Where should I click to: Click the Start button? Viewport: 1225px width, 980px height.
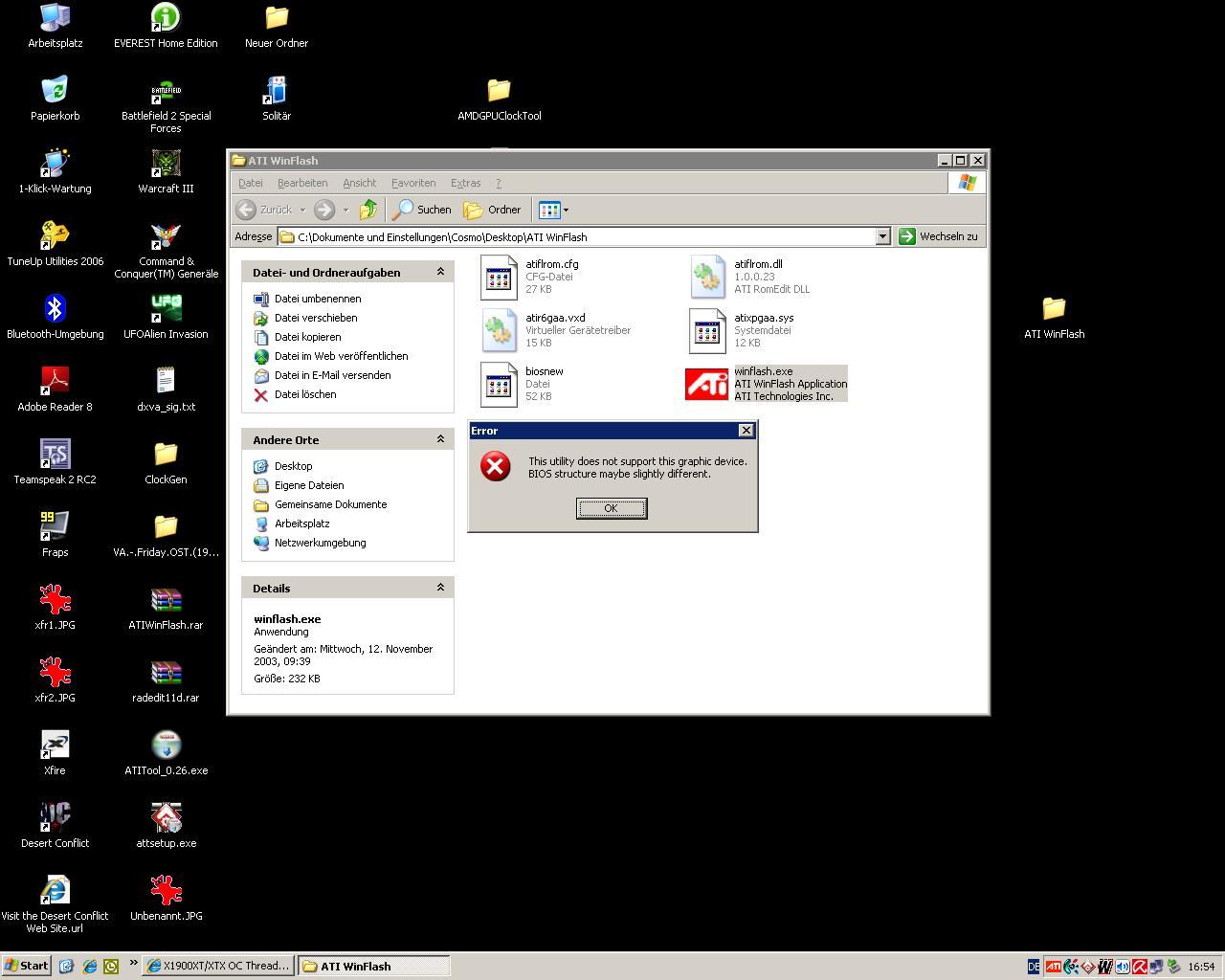(x=27, y=966)
